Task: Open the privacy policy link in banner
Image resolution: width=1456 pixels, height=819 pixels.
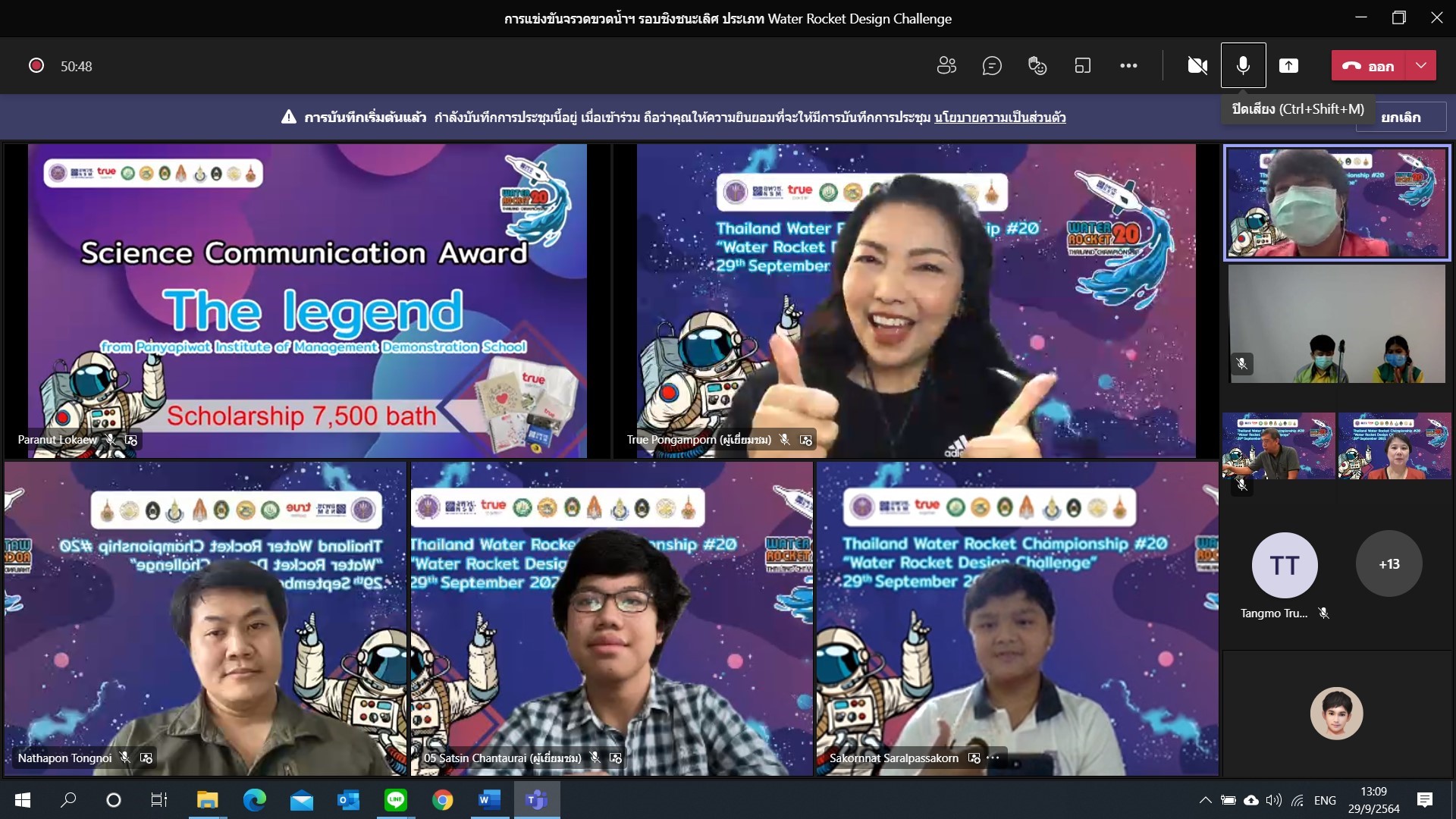Action: (x=999, y=118)
